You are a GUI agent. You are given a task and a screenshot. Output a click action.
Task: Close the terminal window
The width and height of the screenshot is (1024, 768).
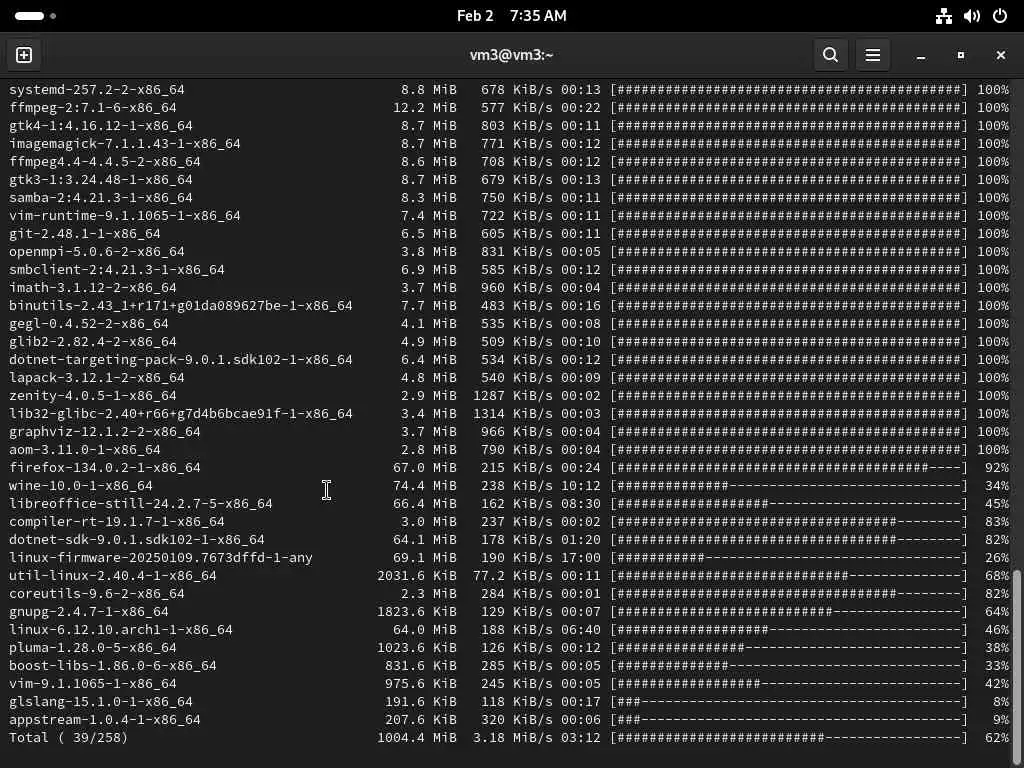[1000, 56]
